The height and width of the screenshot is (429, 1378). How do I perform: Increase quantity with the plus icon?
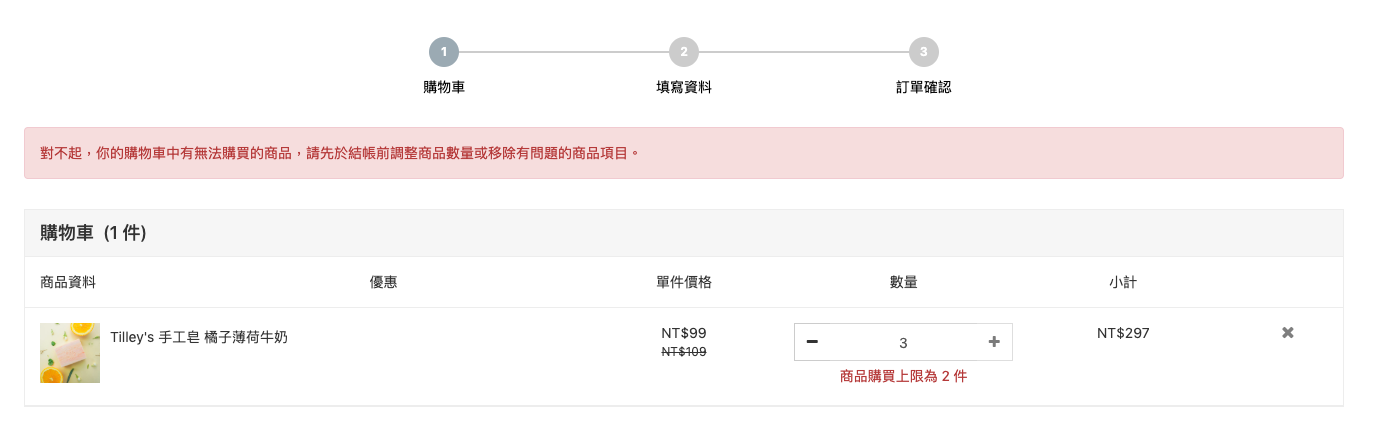tap(994, 342)
